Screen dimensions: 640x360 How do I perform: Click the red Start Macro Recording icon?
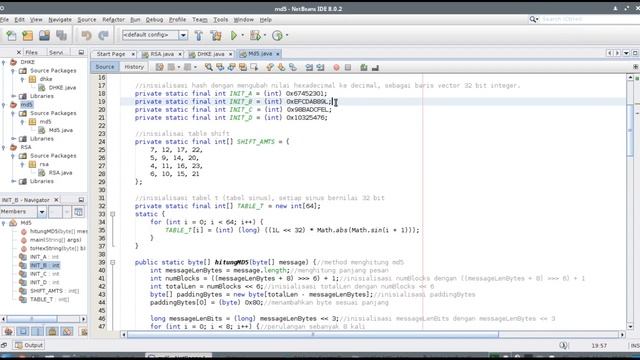[336, 67]
